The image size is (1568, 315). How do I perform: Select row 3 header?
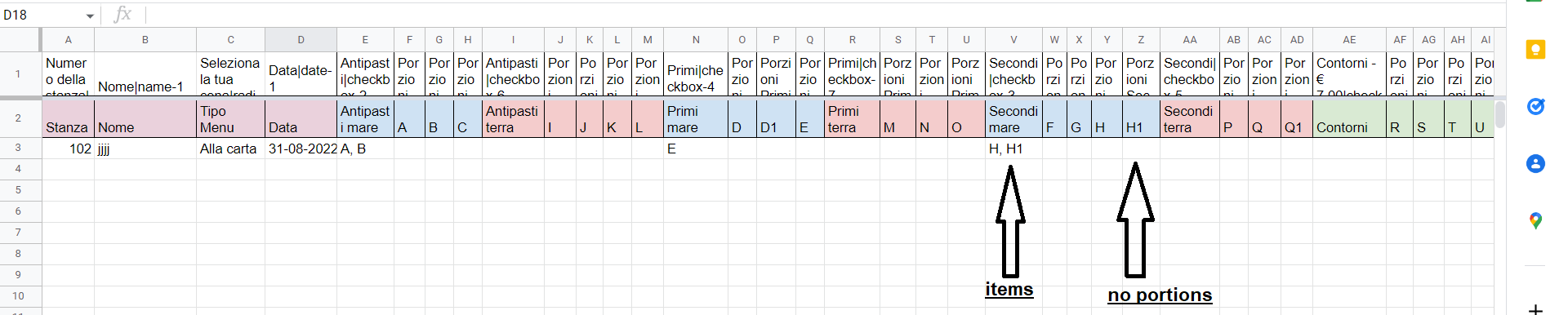click(x=18, y=148)
